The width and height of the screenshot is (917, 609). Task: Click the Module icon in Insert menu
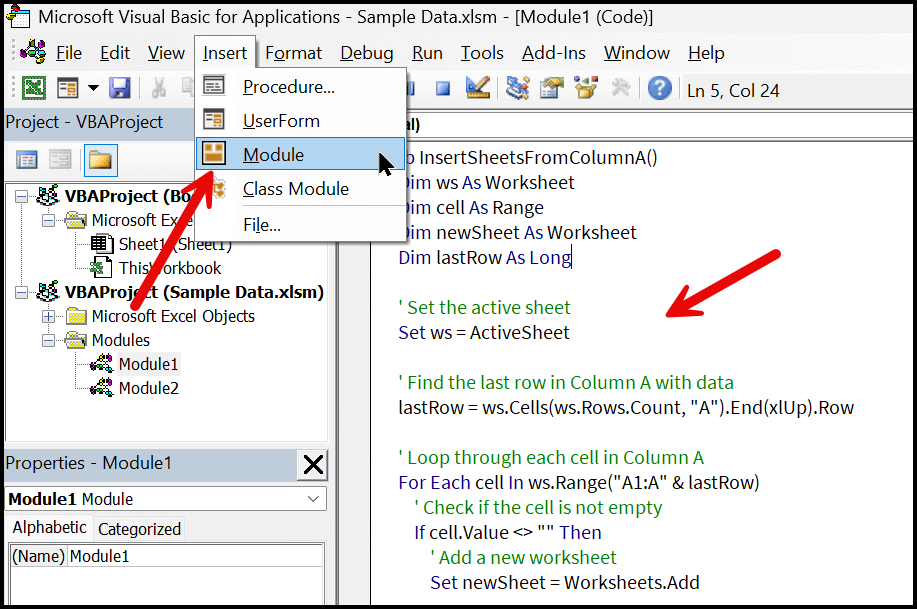tap(214, 153)
